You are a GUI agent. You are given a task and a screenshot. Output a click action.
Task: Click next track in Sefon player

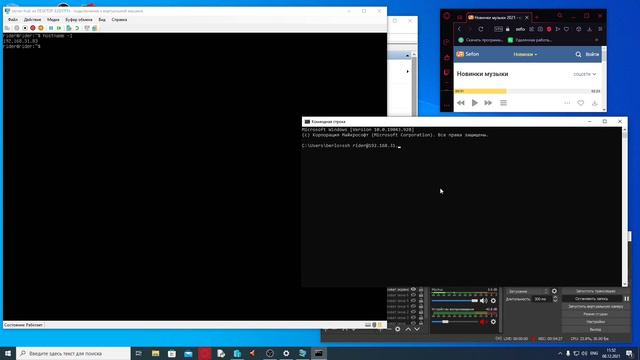(488, 103)
